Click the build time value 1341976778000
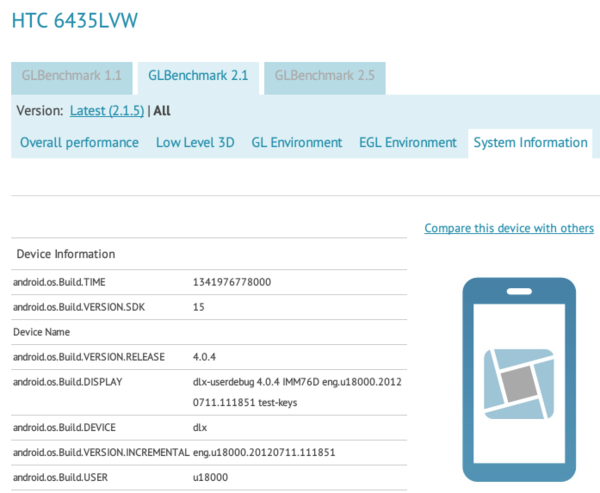This screenshot has width=600, height=493. (231, 282)
